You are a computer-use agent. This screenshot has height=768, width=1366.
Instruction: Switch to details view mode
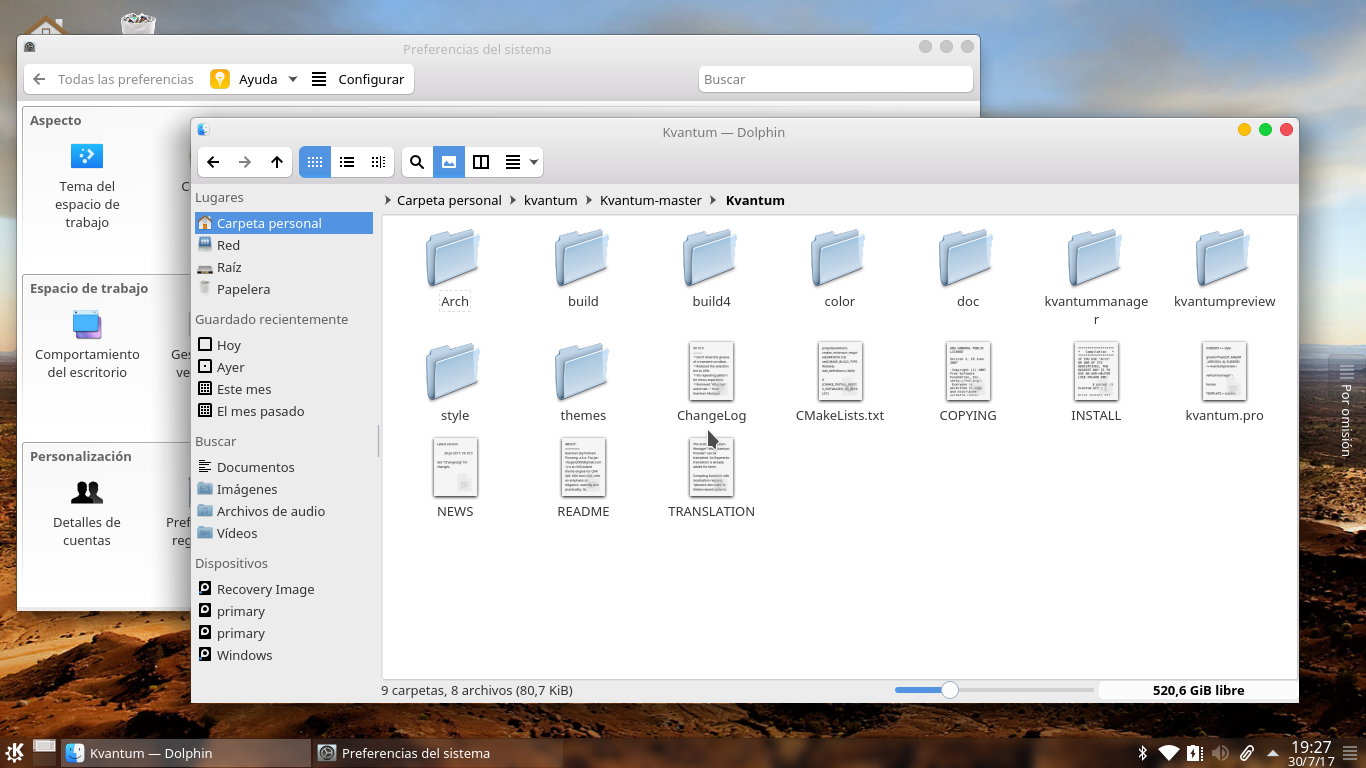378,162
